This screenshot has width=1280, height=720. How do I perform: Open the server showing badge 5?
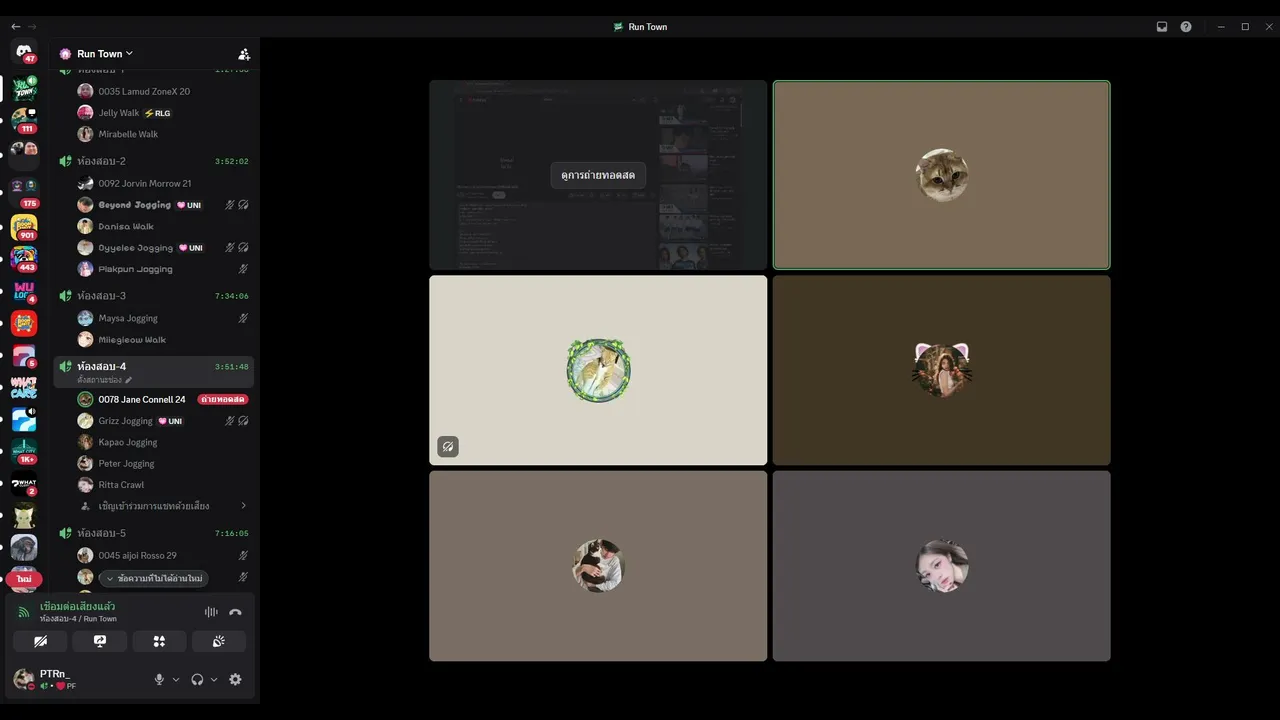click(24, 355)
